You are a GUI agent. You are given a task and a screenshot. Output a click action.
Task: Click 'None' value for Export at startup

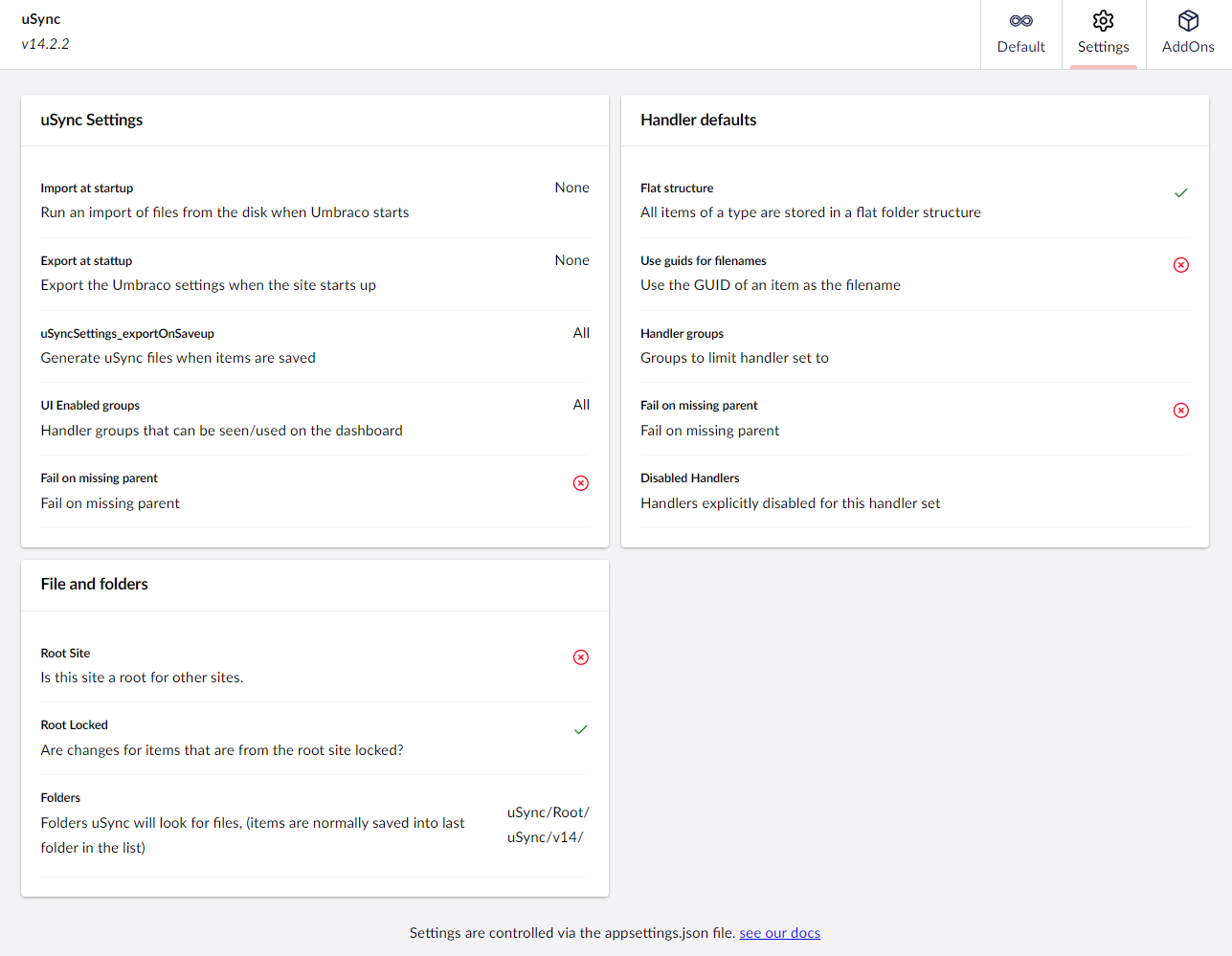(x=572, y=260)
